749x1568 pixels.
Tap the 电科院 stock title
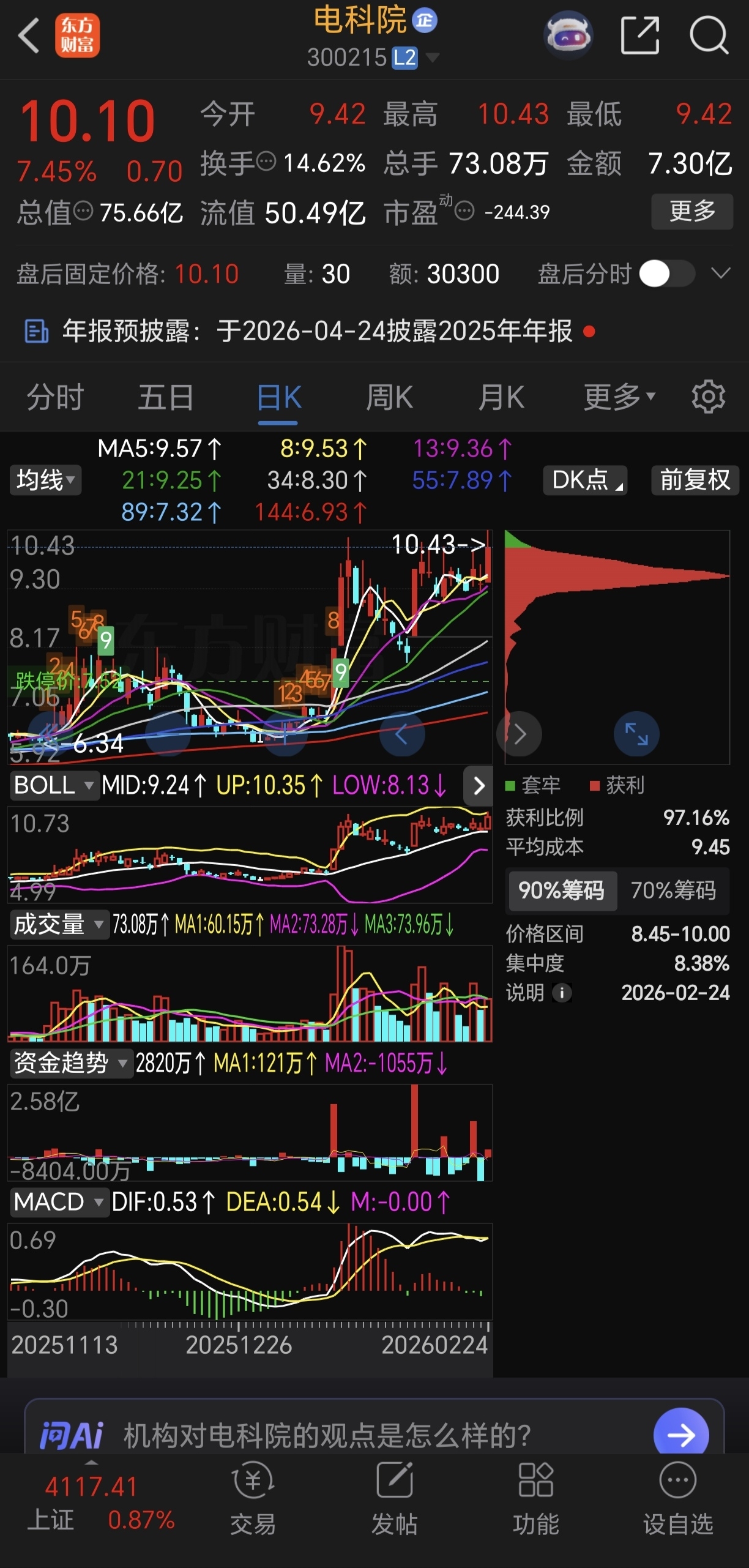360,20
